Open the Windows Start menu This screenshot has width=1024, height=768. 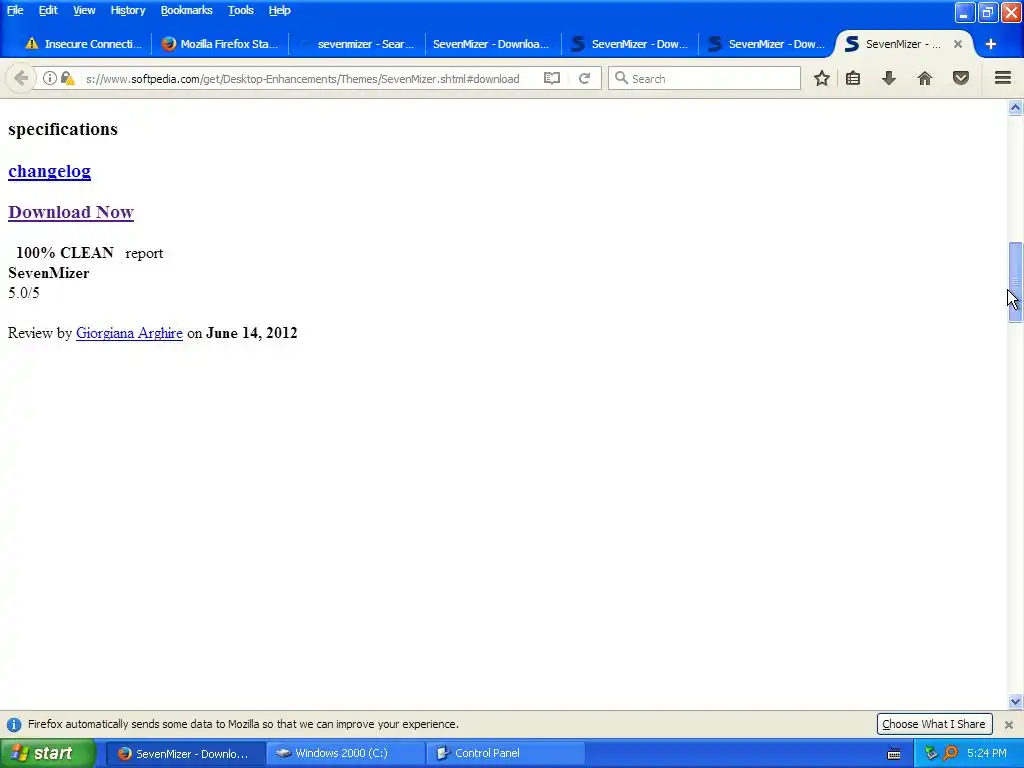pos(48,754)
